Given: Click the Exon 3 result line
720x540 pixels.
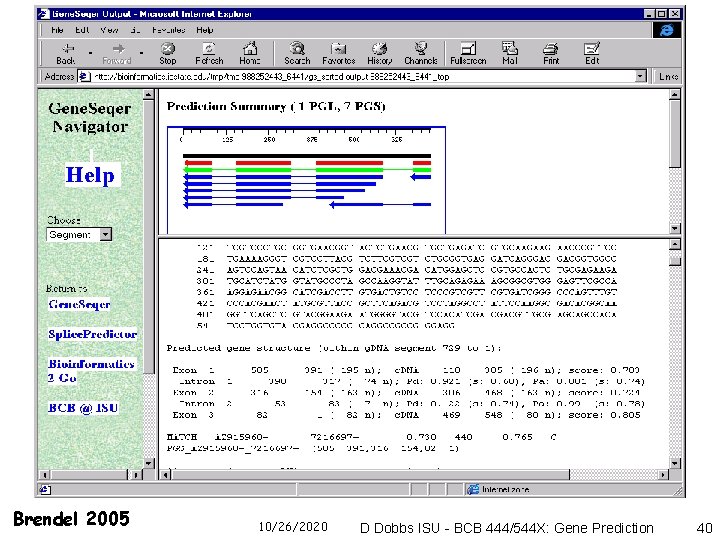Looking at the screenshot, I should point(406,415).
